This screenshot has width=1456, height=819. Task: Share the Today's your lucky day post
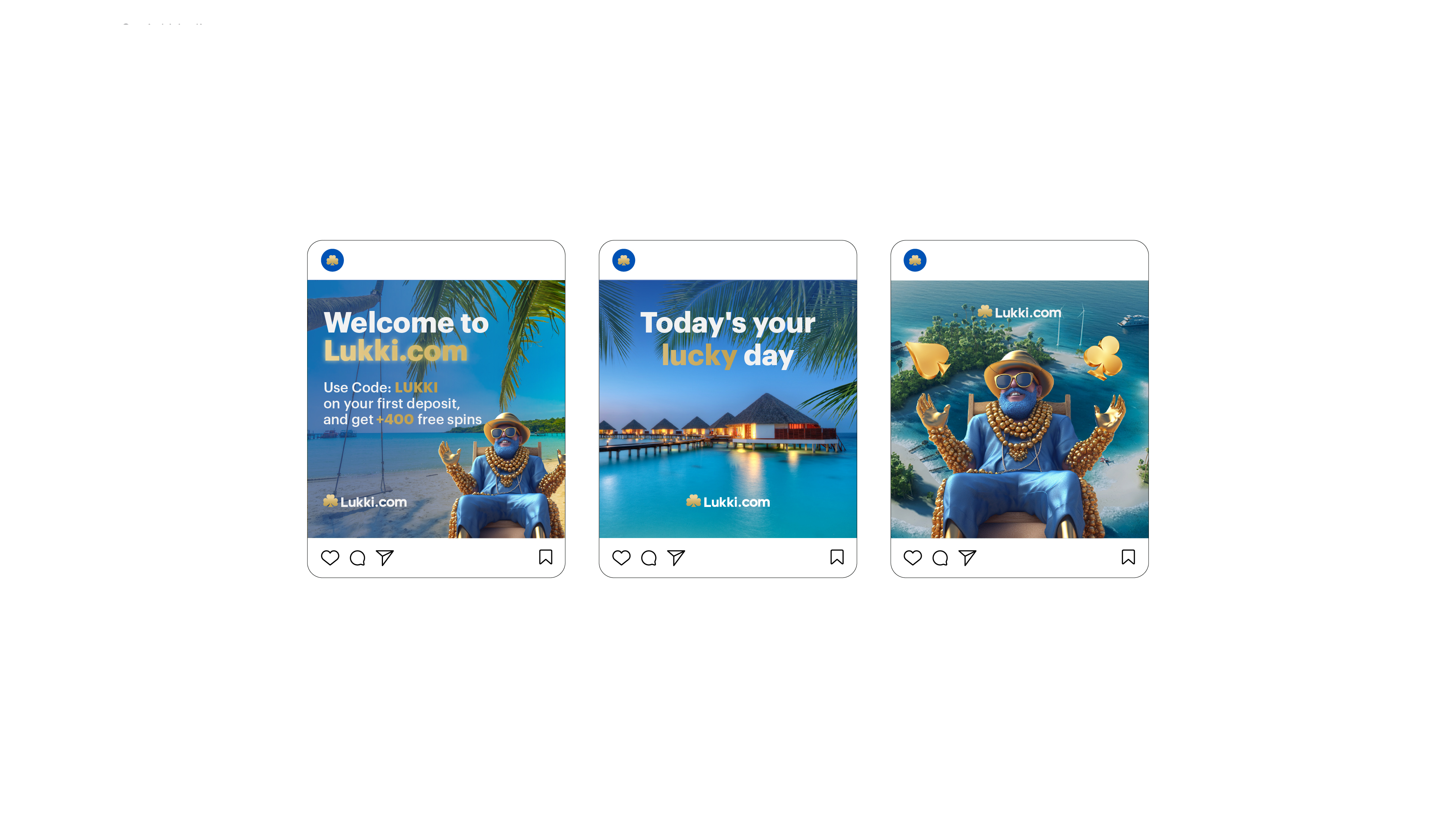pyautogui.click(x=676, y=558)
